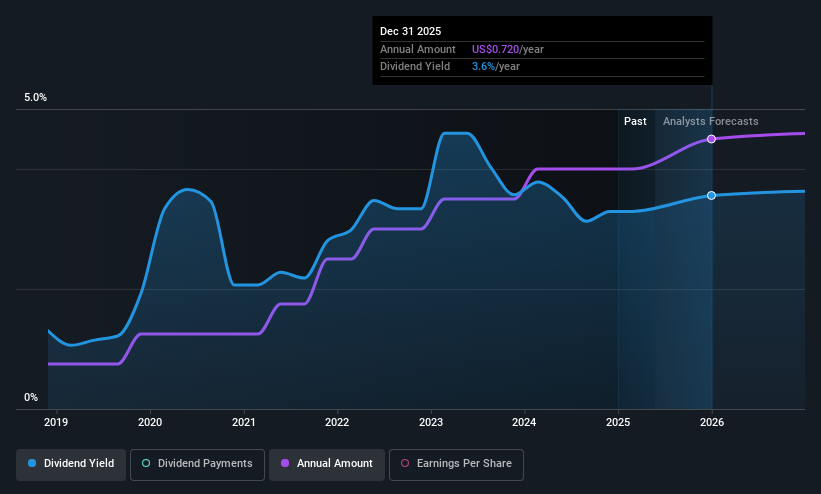This screenshot has height=494, width=821.
Task: Click the Dec 31 2025 tooltip date
Action: [x=410, y=31]
